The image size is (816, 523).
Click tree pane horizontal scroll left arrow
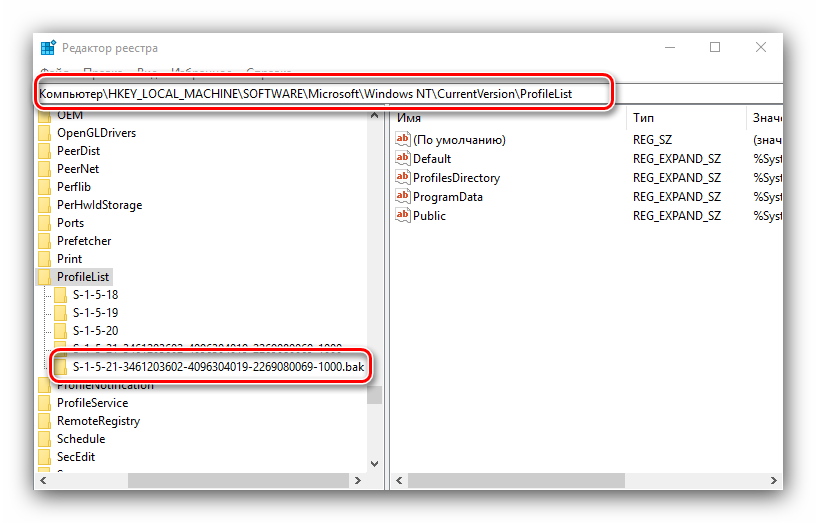[x=44, y=480]
